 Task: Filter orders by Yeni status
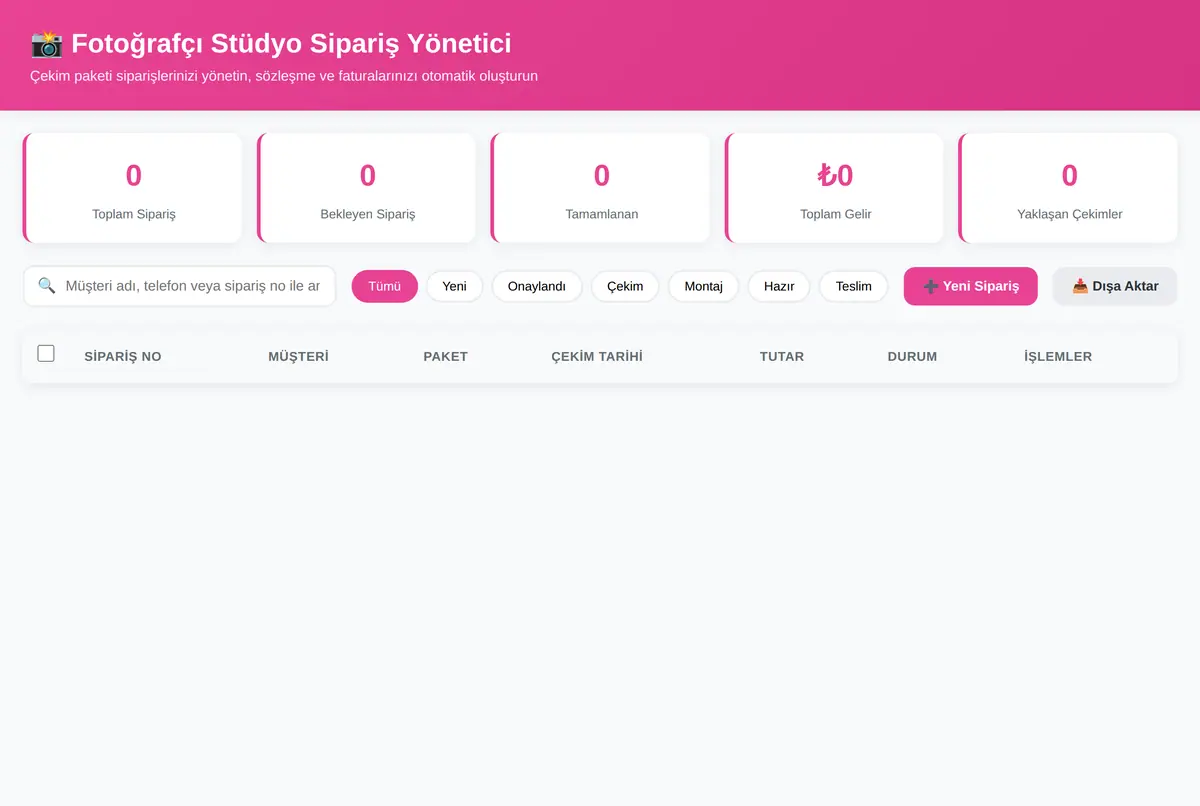(455, 286)
